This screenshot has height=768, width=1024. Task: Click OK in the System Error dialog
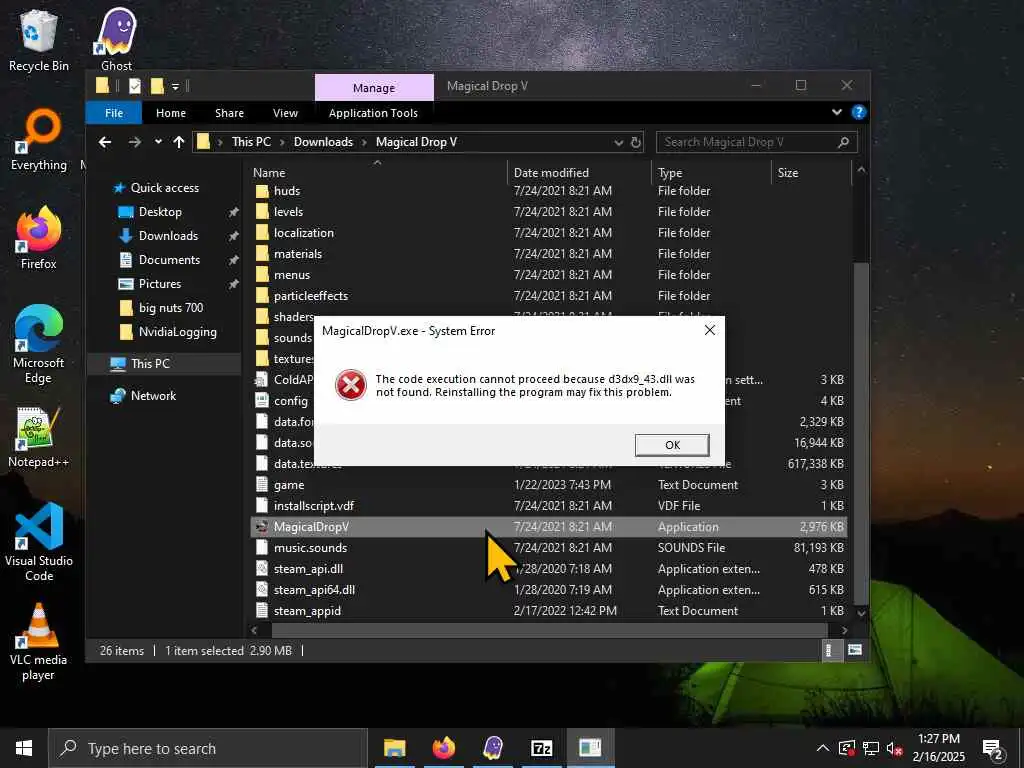672,445
